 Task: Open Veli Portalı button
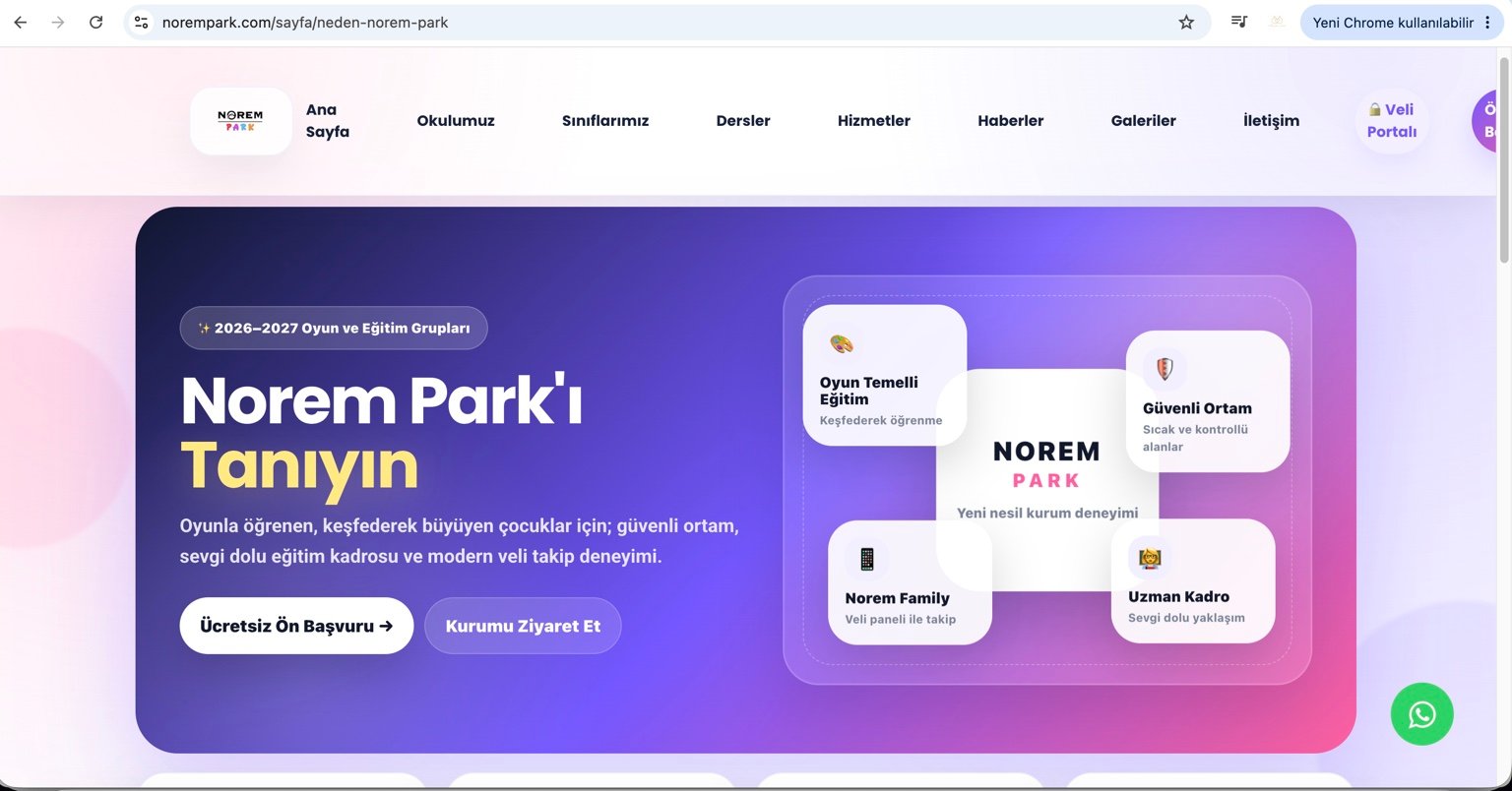tap(1392, 121)
